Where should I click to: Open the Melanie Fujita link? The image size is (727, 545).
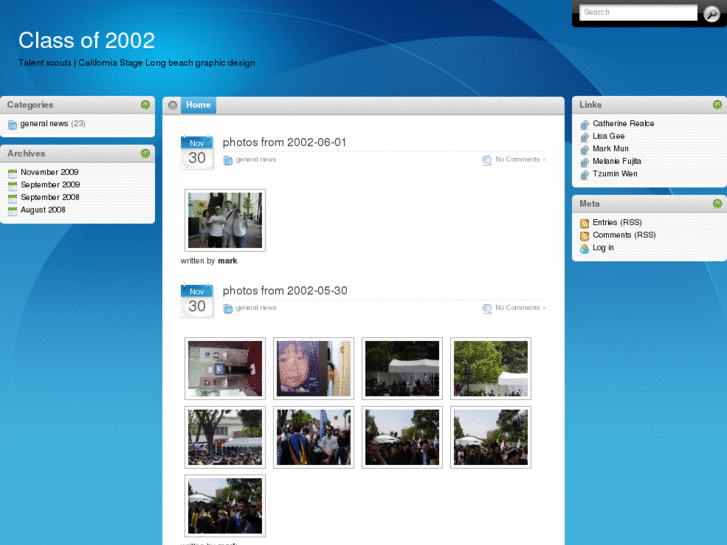[x=617, y=161]
